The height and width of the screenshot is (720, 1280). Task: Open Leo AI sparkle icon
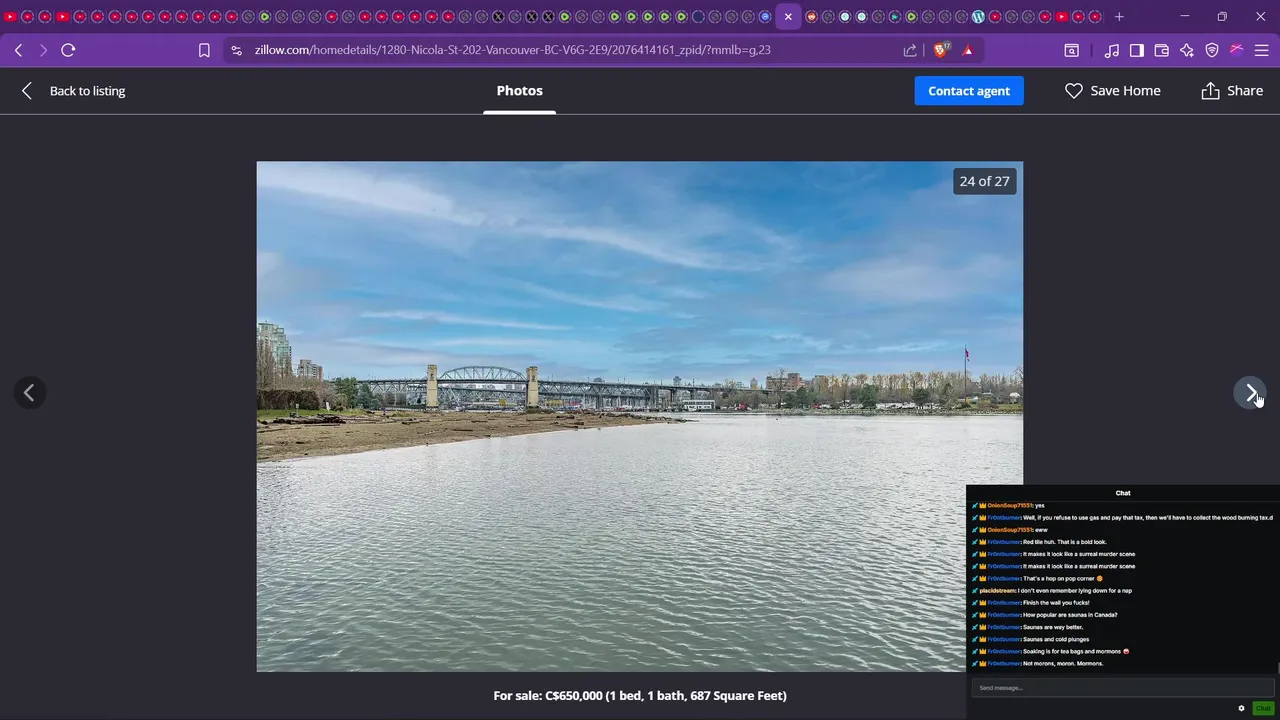pyautogui.click(x=1187, y=50)
